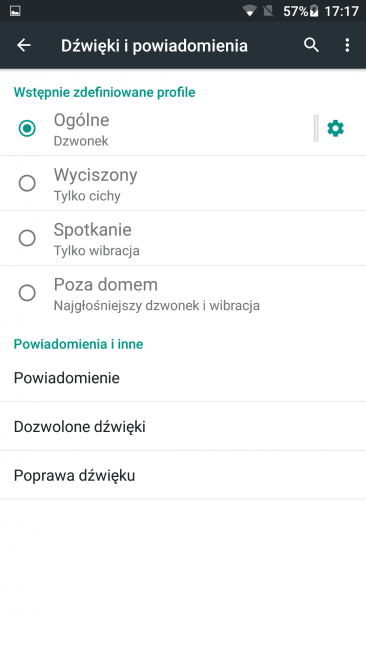Open the three-dot overflow menu
366x650 pixels.
(347, 45)
